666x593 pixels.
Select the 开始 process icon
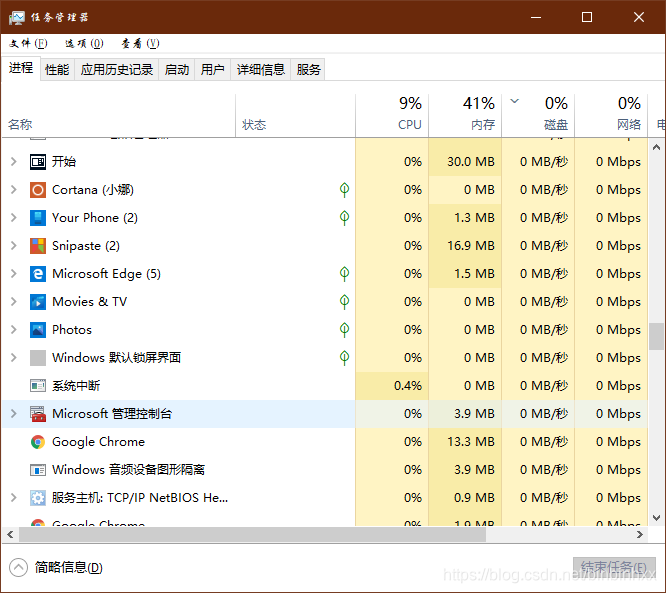coord(38,162)
